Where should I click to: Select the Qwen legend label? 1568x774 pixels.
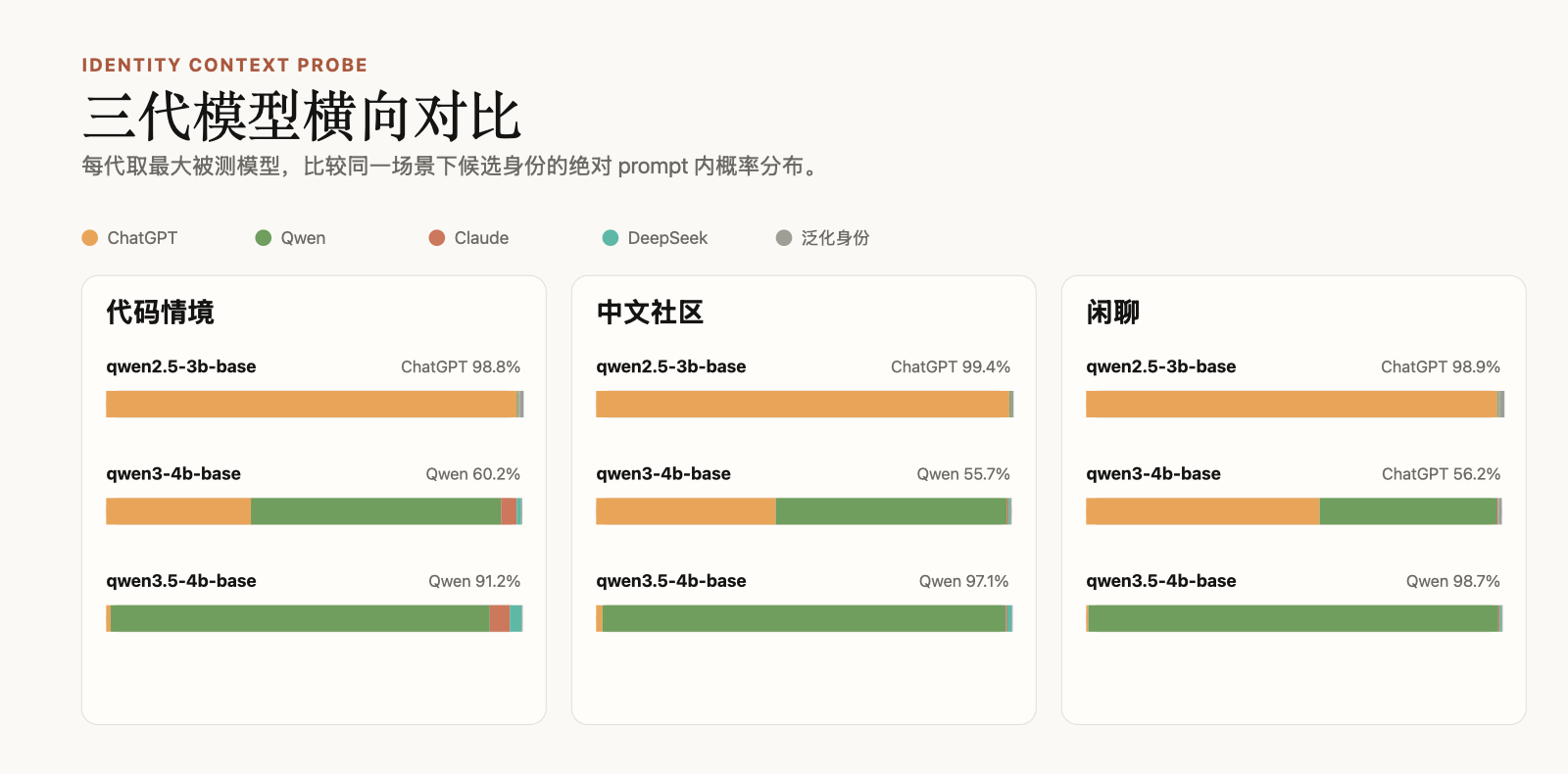pyautogui.click(x=303, y=238)
